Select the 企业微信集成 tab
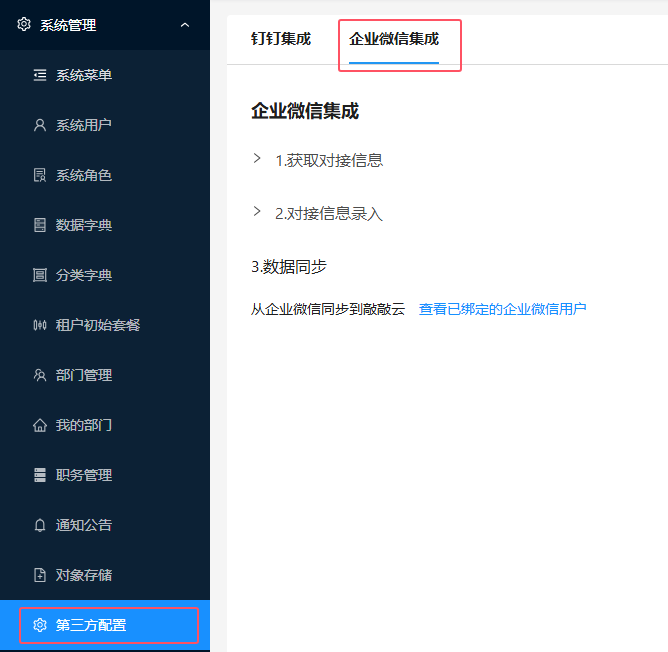668x652 pixels. coord(394,39)
